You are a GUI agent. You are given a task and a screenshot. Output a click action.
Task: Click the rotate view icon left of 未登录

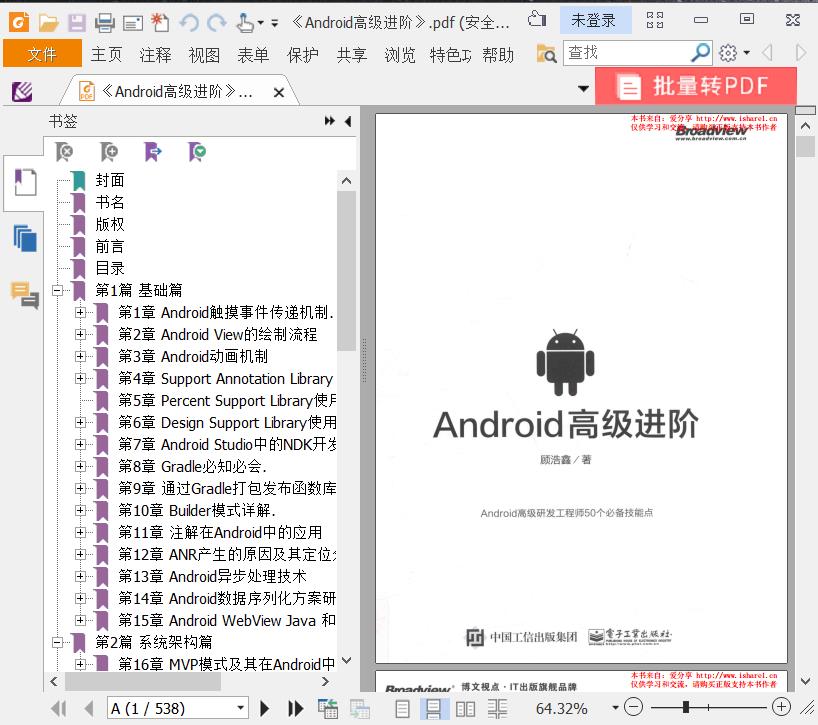pos(537,20)
